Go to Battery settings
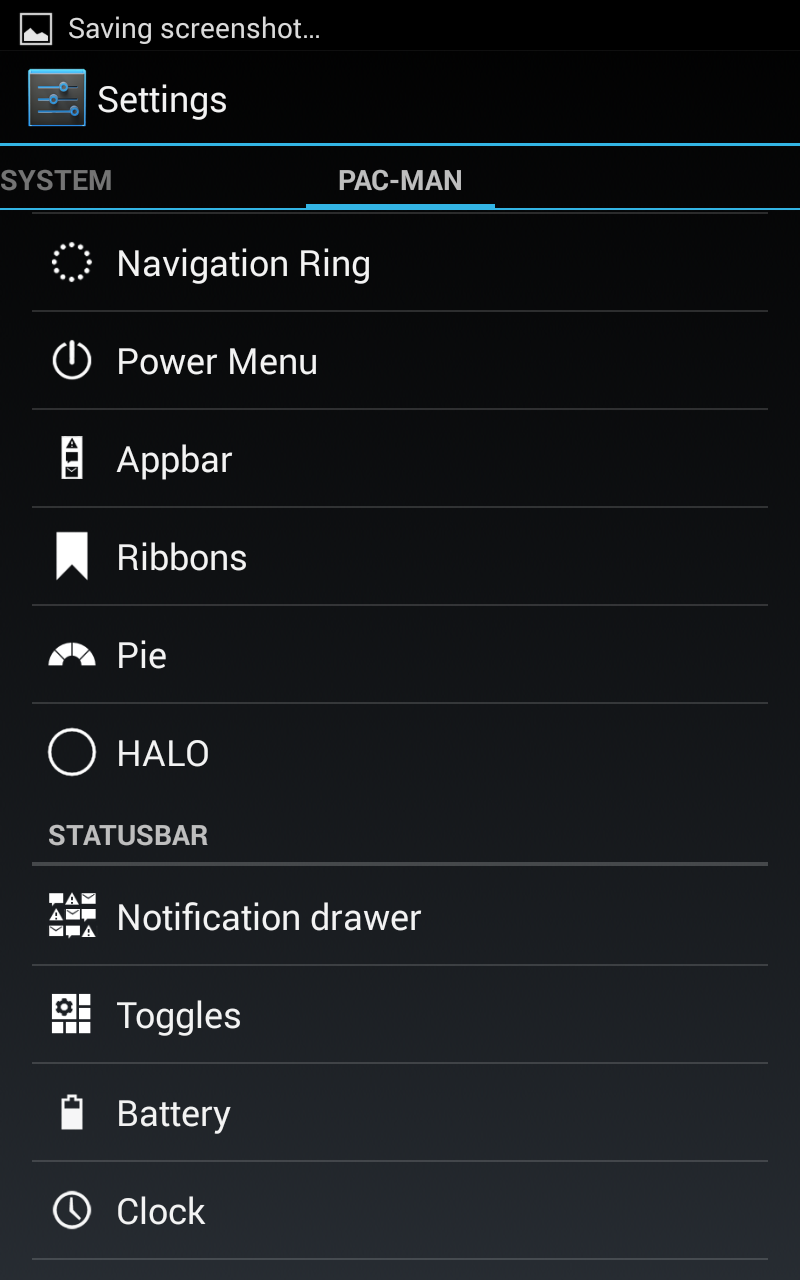Viewport: 800px width, 1280px height. [174, 1113]
